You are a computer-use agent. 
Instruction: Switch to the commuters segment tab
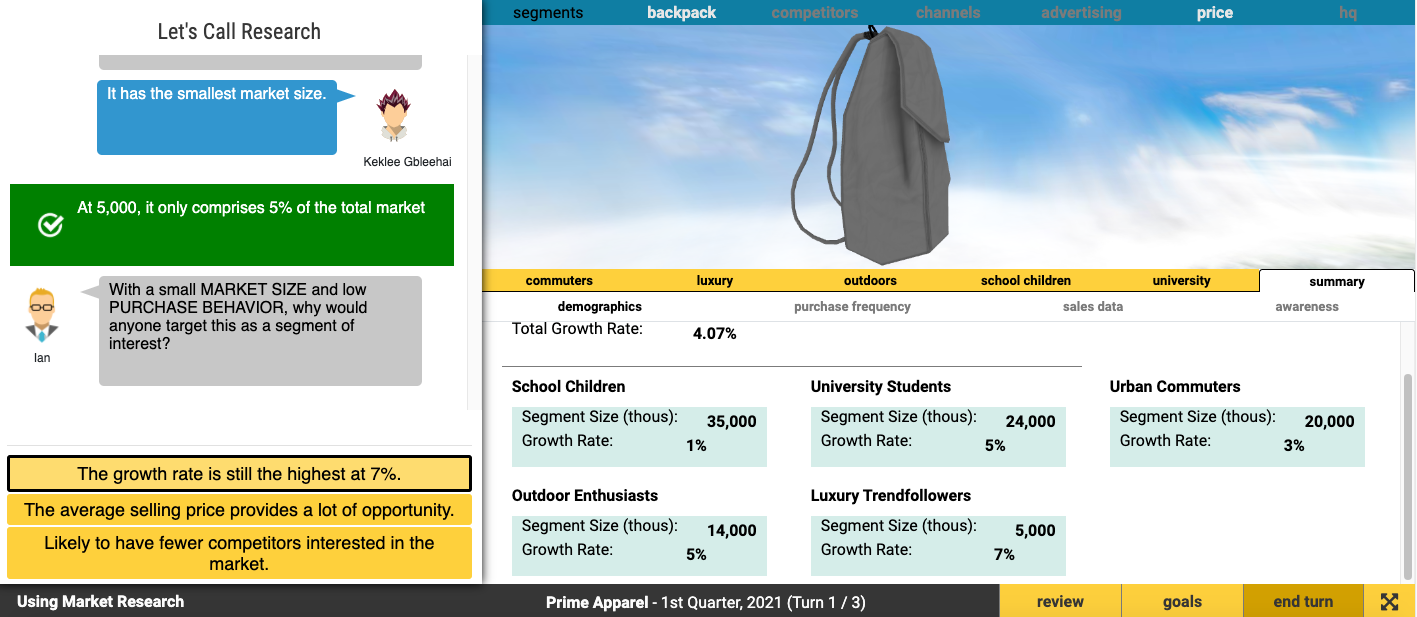559,281
